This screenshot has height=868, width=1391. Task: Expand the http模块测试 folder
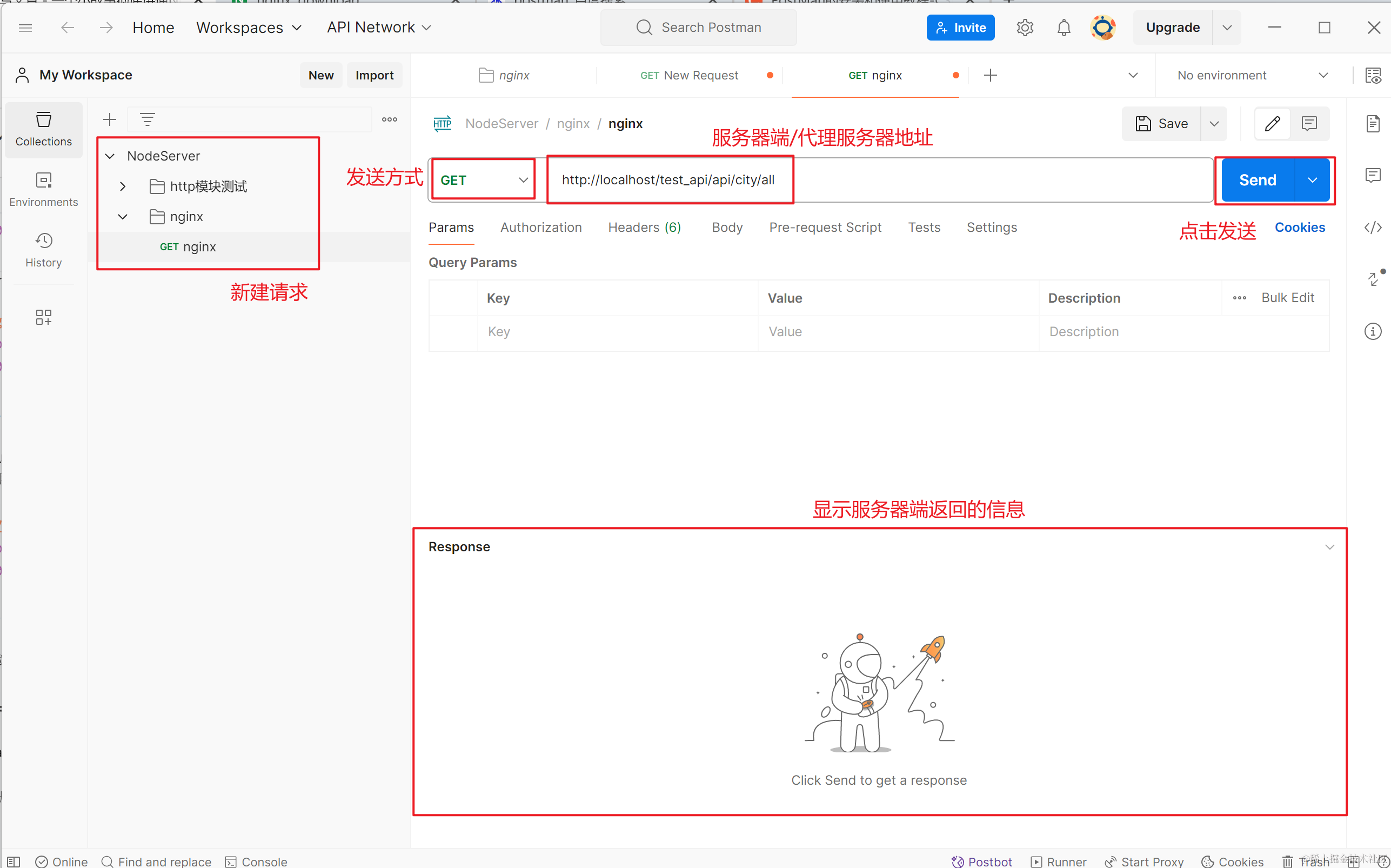pos(122,186)
